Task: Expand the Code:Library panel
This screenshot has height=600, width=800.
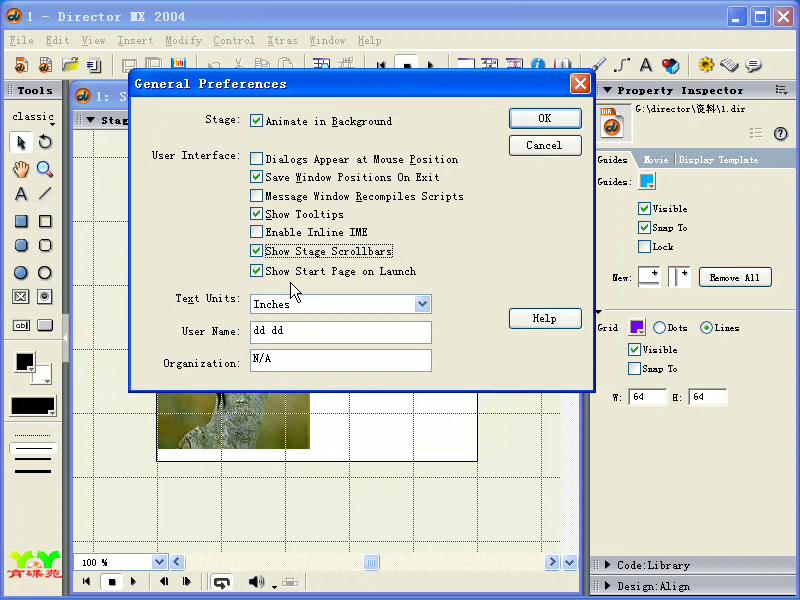Action: pos(607,565)
